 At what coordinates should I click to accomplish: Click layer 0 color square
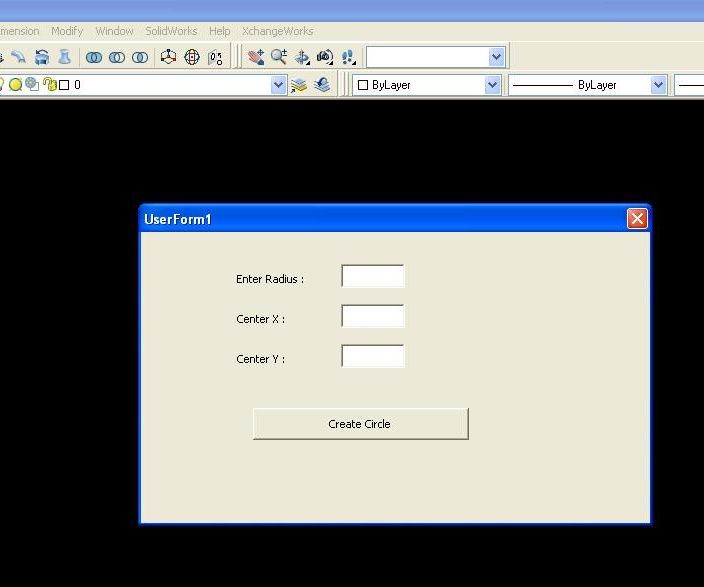(x=64, y=85)
